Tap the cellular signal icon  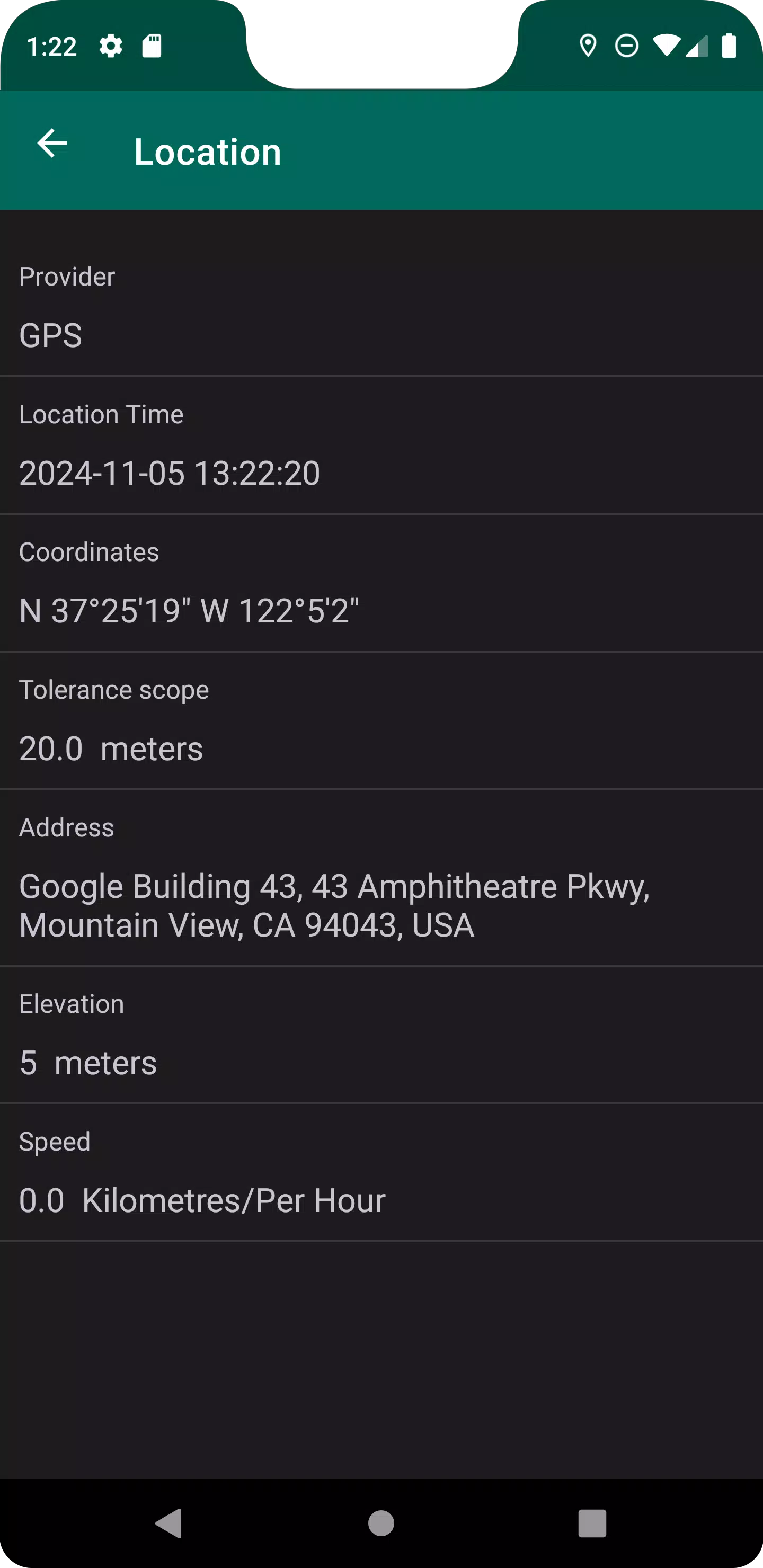tap(697, 46)
